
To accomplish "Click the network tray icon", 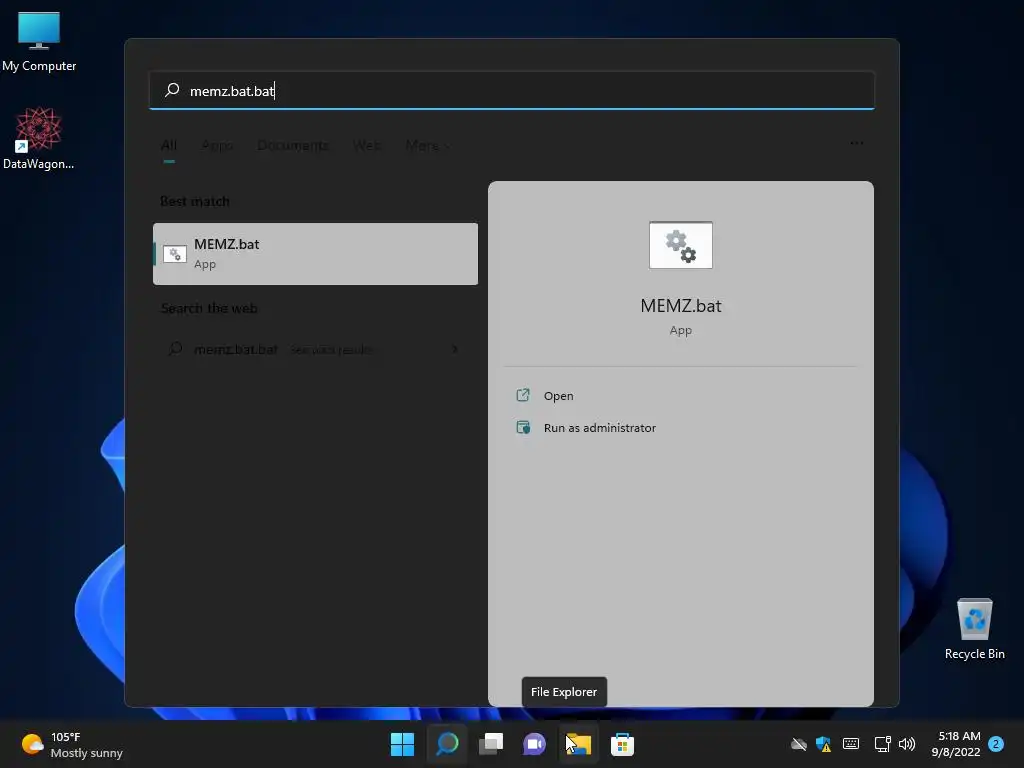I will [x=882, y=744].
